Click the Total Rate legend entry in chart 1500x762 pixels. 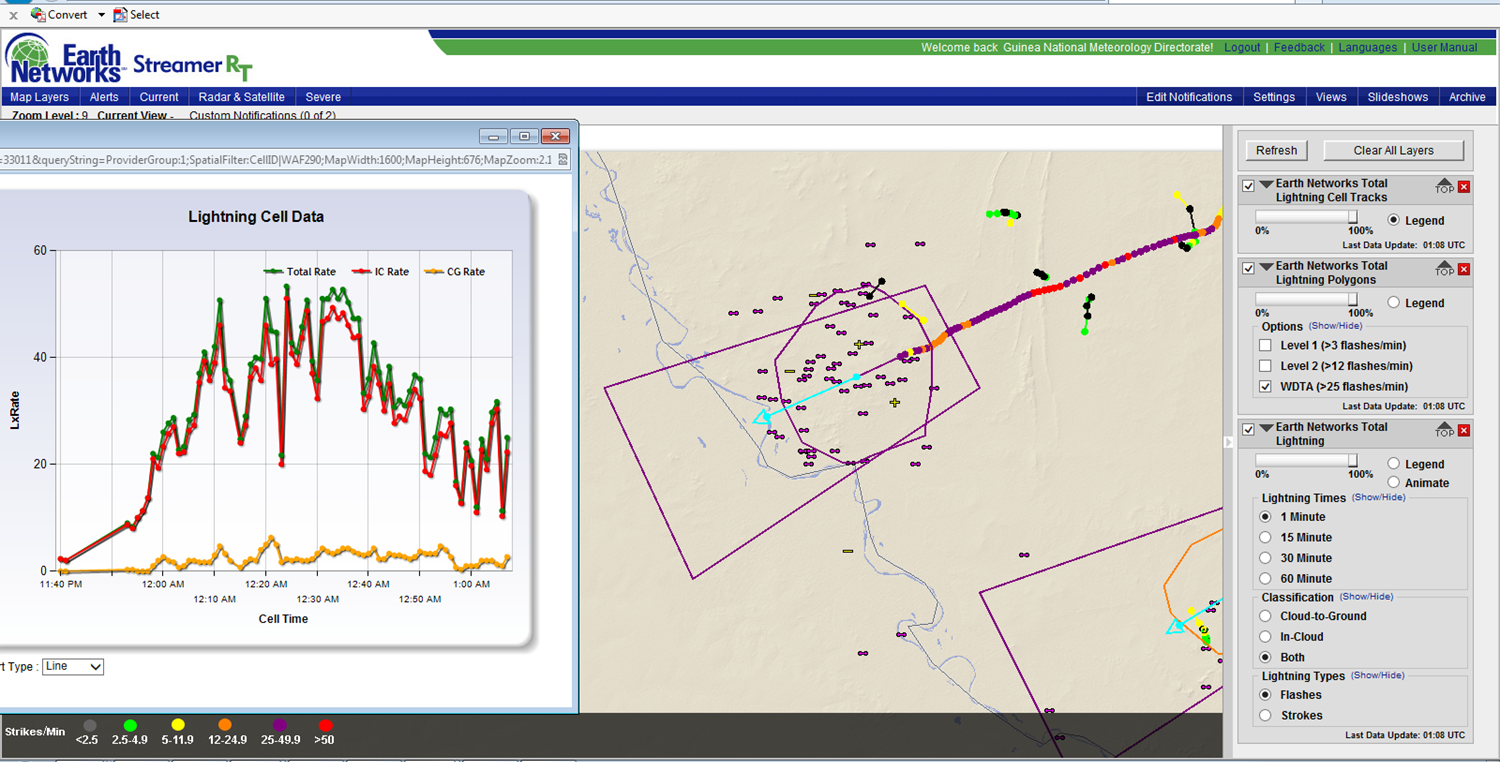[299, 272]
